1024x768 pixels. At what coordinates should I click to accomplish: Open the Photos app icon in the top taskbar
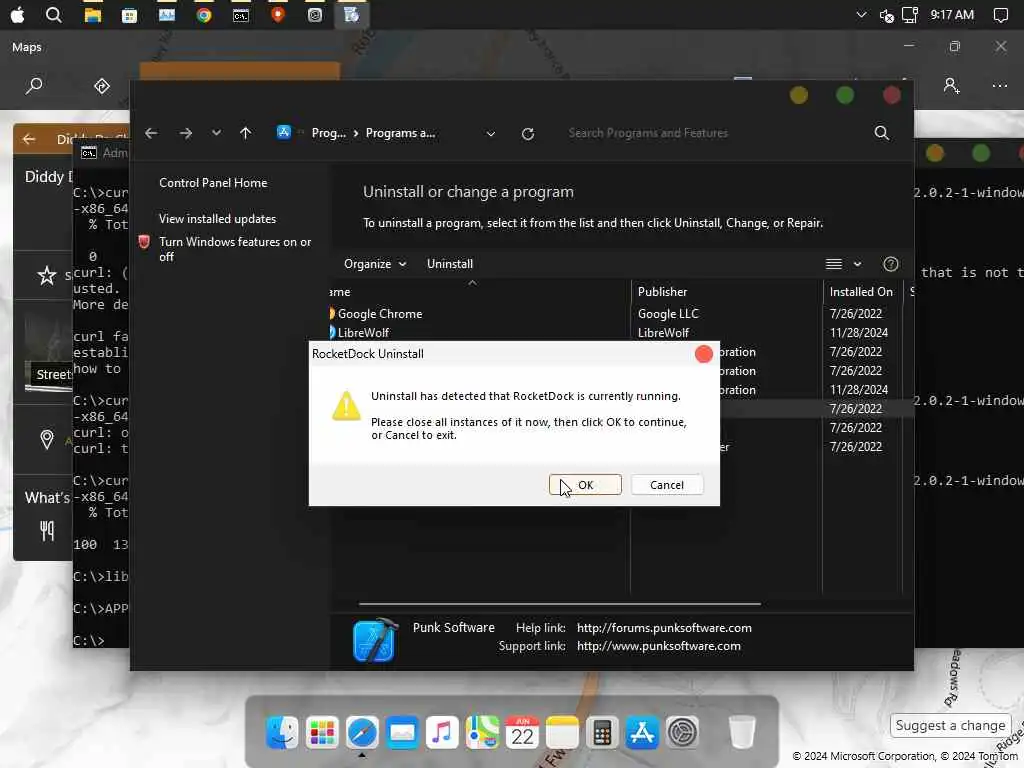point(167,14)
